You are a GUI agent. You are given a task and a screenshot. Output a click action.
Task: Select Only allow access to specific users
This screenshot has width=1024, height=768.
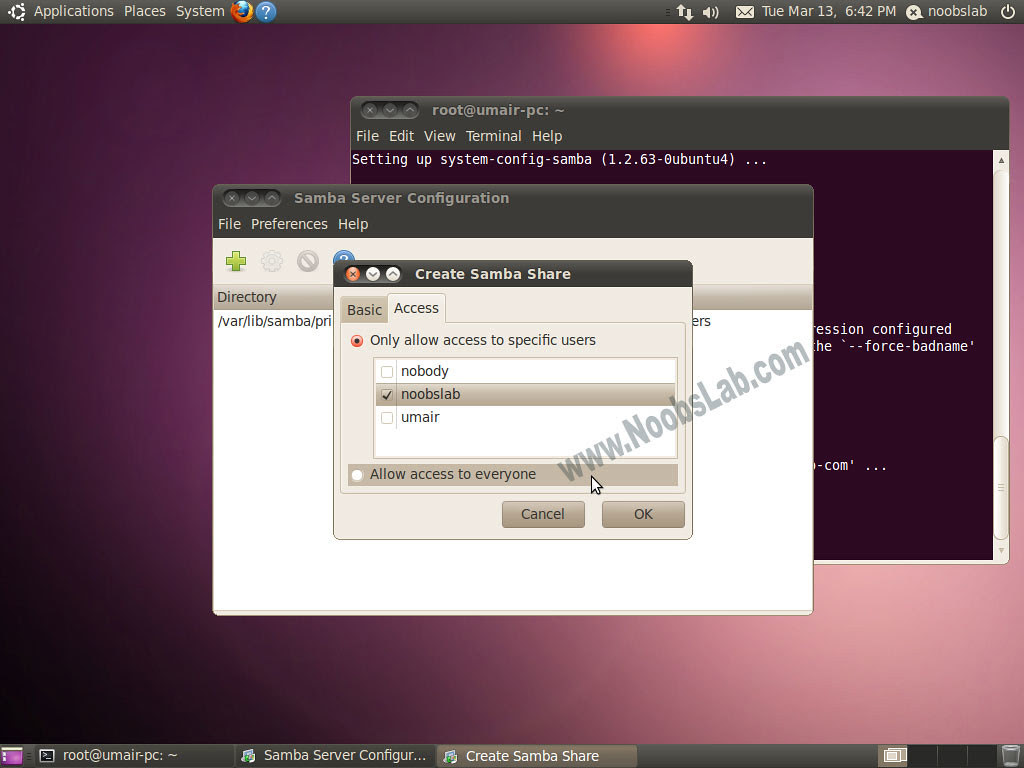click(357, 341)
